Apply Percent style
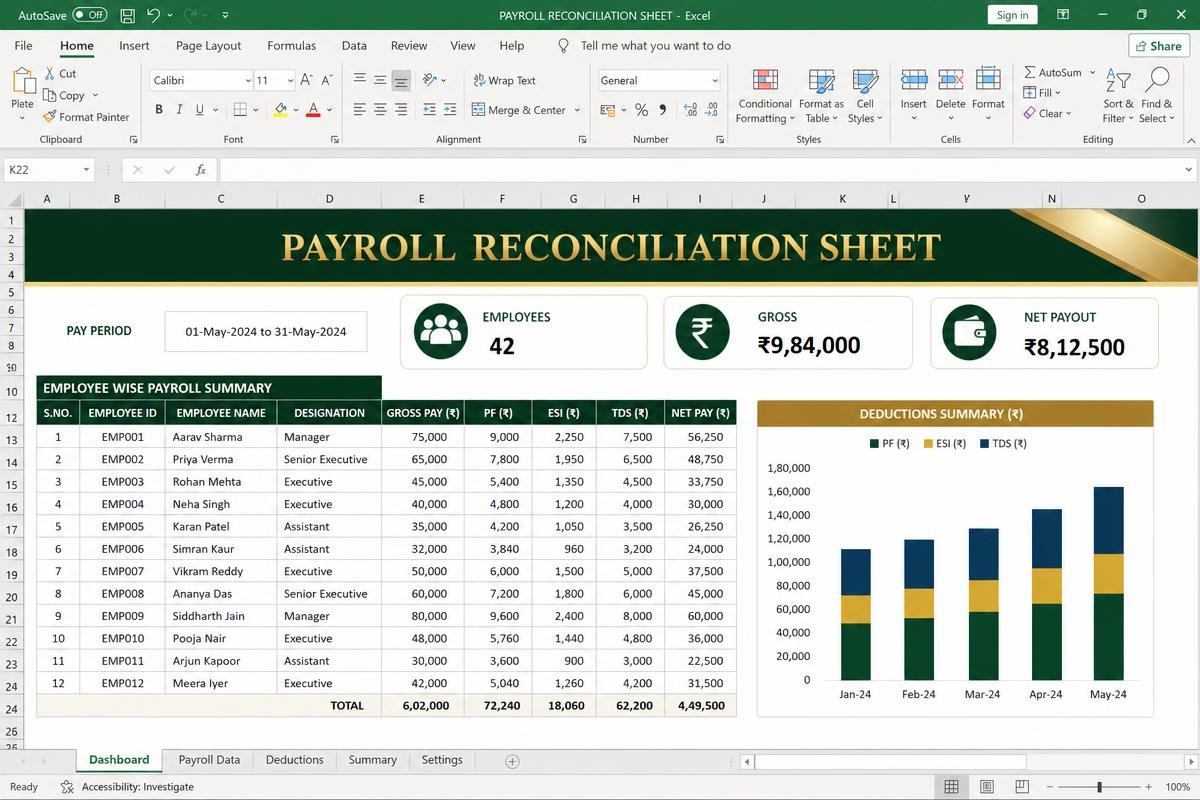 [x=641, y=110]
